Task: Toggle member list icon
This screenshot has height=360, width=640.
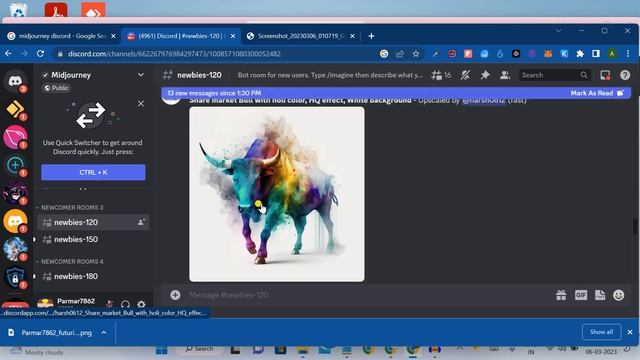Action: pos(505,75)
